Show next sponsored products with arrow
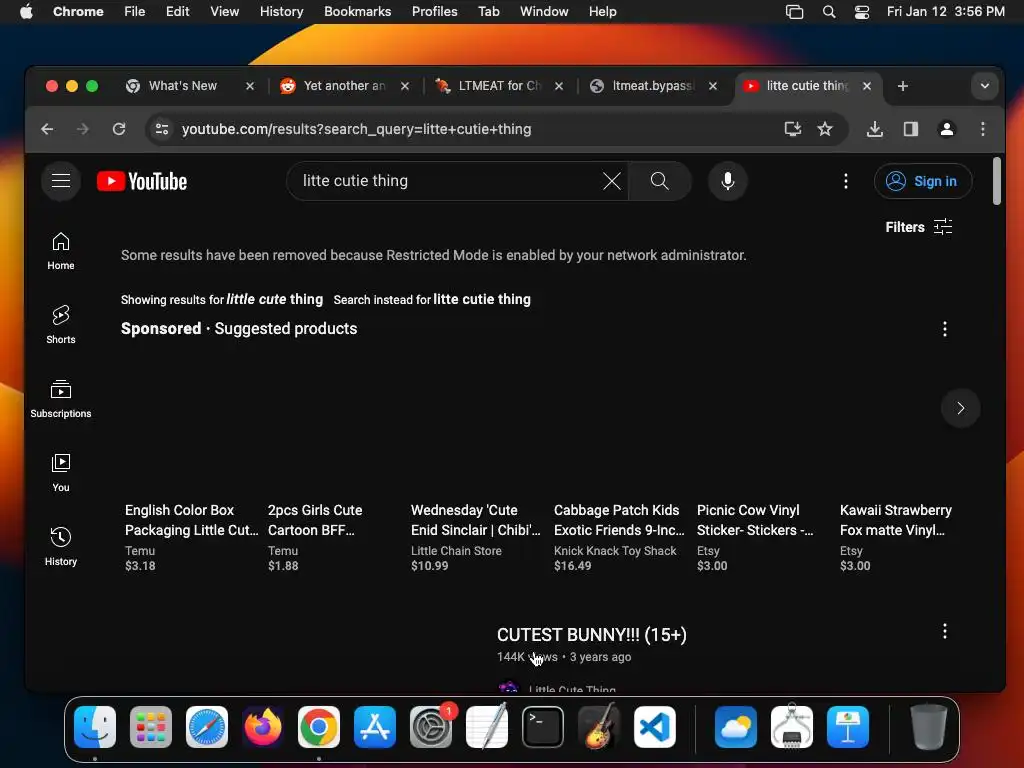This screenshot has height=768, width=1024. click(x=961, y=408)
